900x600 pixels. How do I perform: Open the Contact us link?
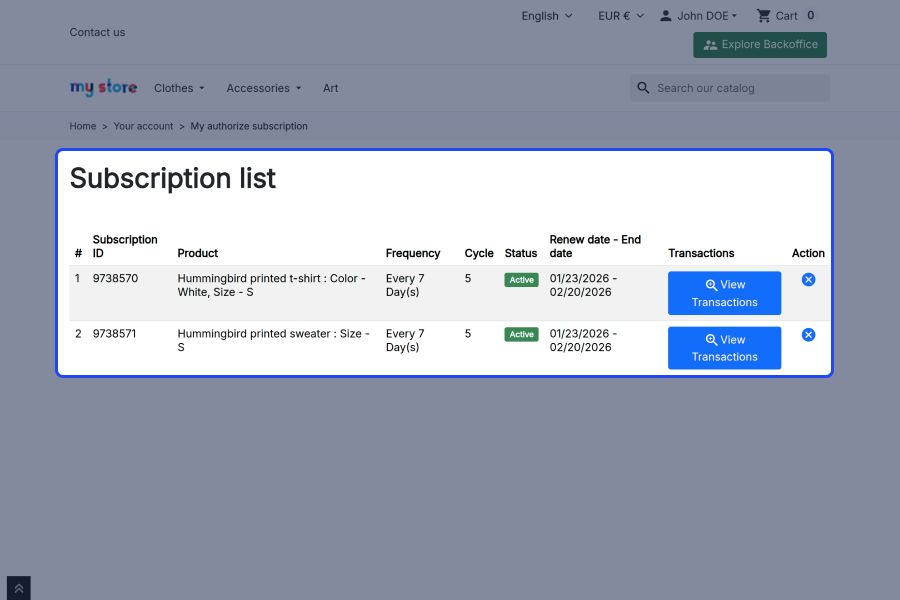(97, 32)
